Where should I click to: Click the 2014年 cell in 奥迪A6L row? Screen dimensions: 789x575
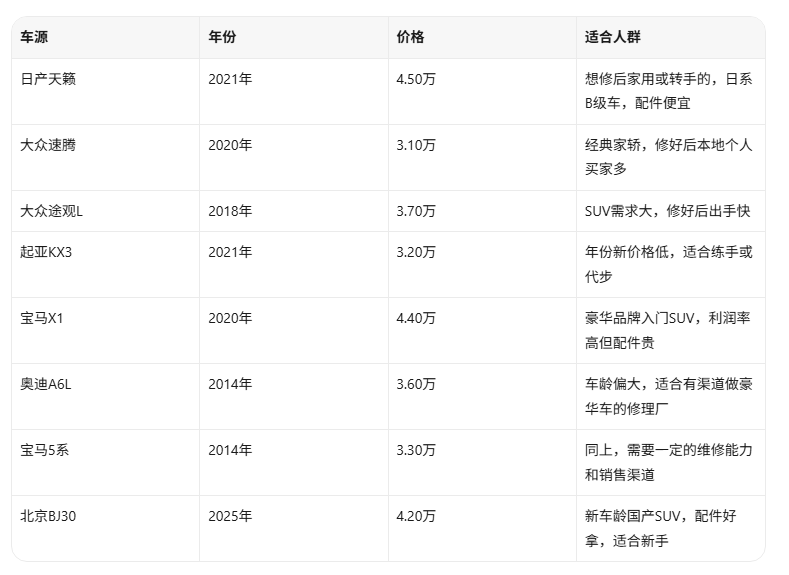294,396
